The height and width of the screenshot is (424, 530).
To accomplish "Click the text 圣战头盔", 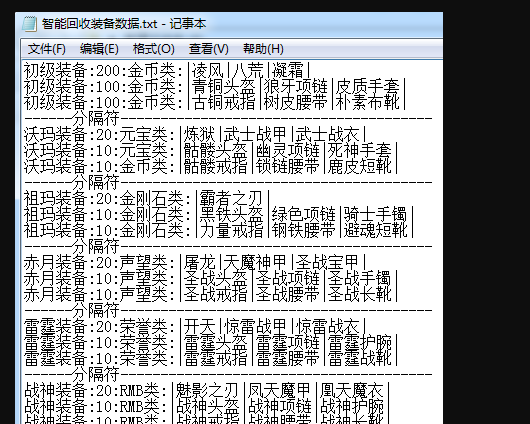I will [215, 278].
